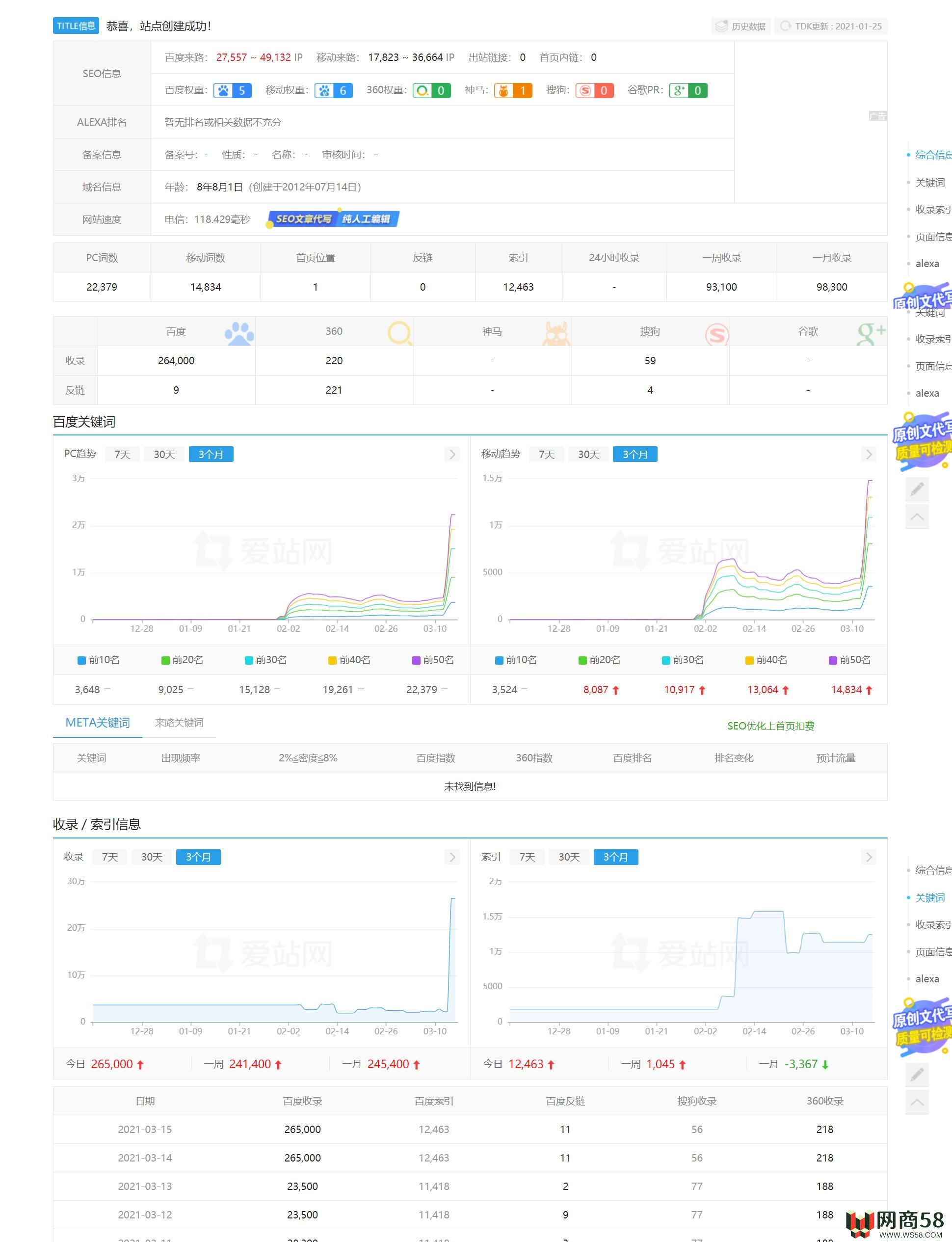Select PC趋势 3个月 range
The image size is (952, 1242).
point(211,455)
